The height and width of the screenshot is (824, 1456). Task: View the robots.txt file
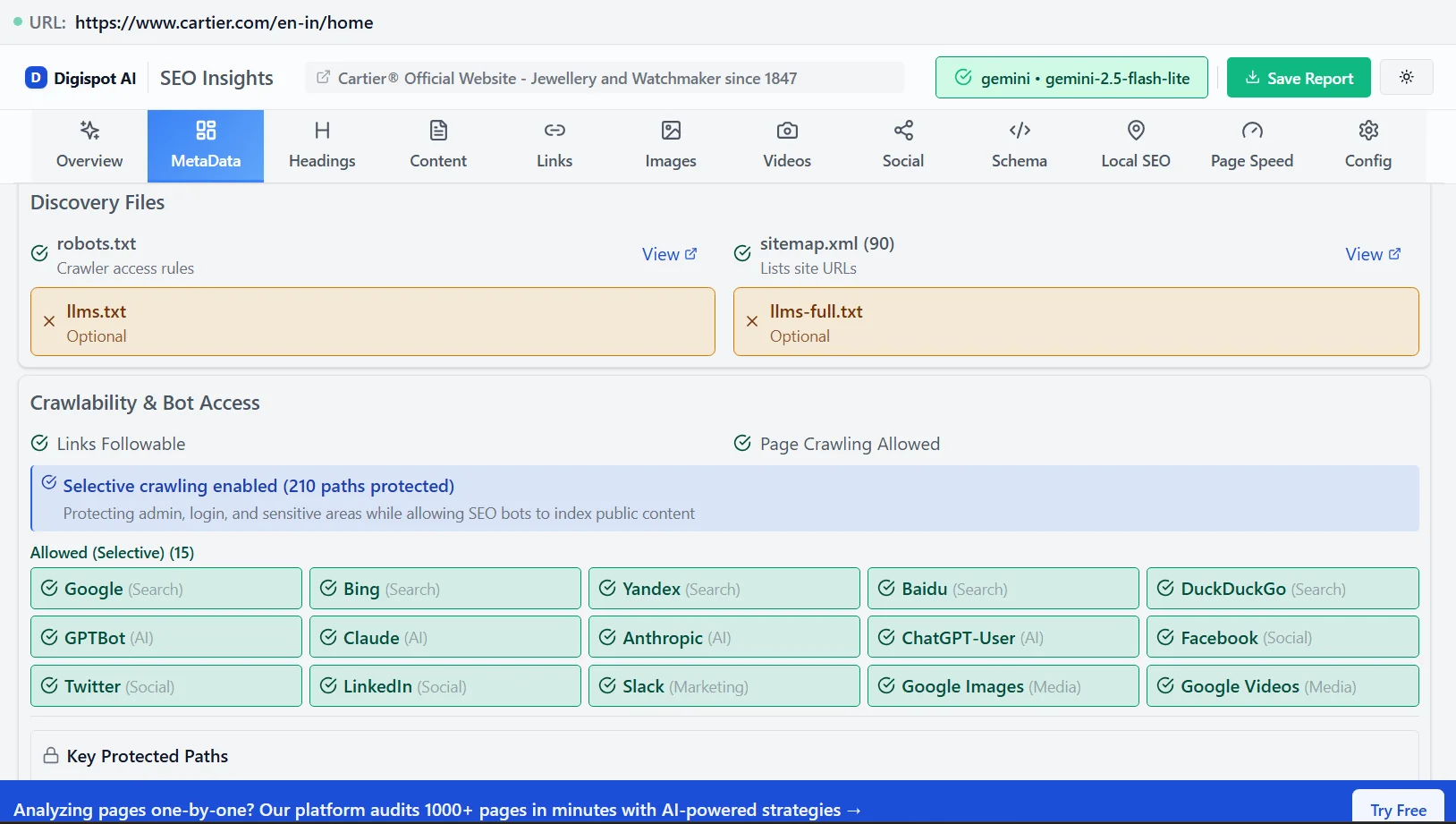click(668, 254)
